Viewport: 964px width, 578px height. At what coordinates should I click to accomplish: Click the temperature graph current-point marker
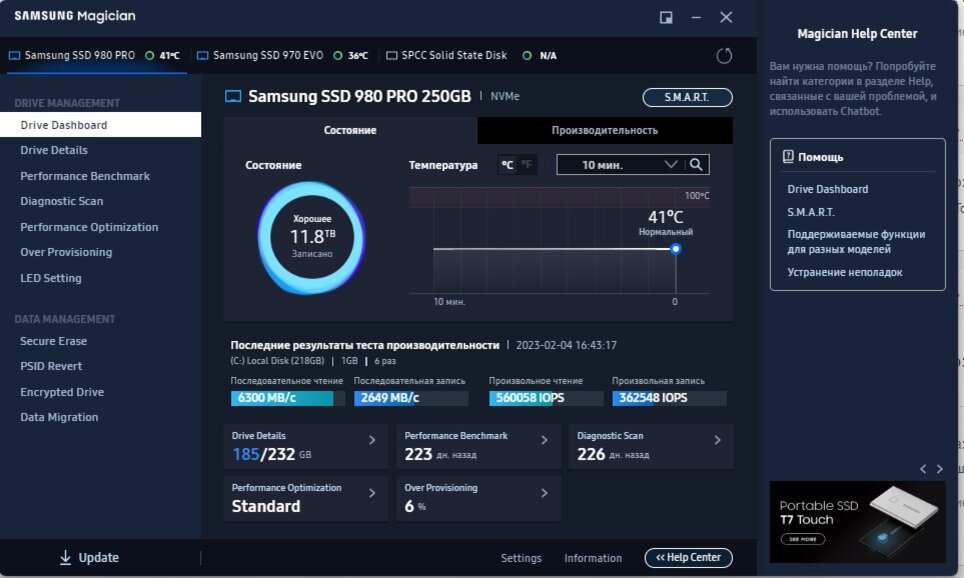coord(676,249)
